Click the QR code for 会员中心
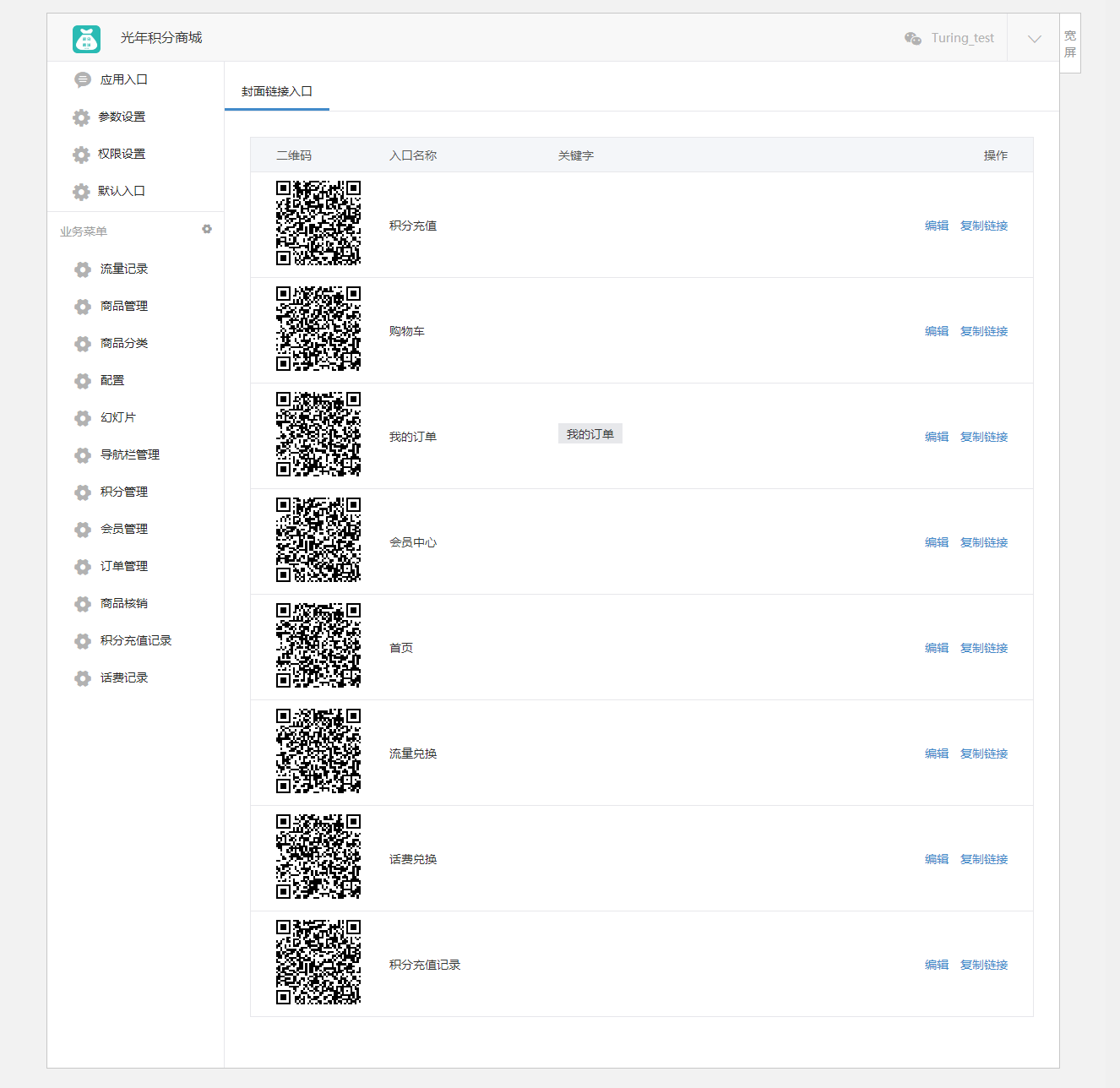The image size is (1120, 1088). tap(318, 540)
